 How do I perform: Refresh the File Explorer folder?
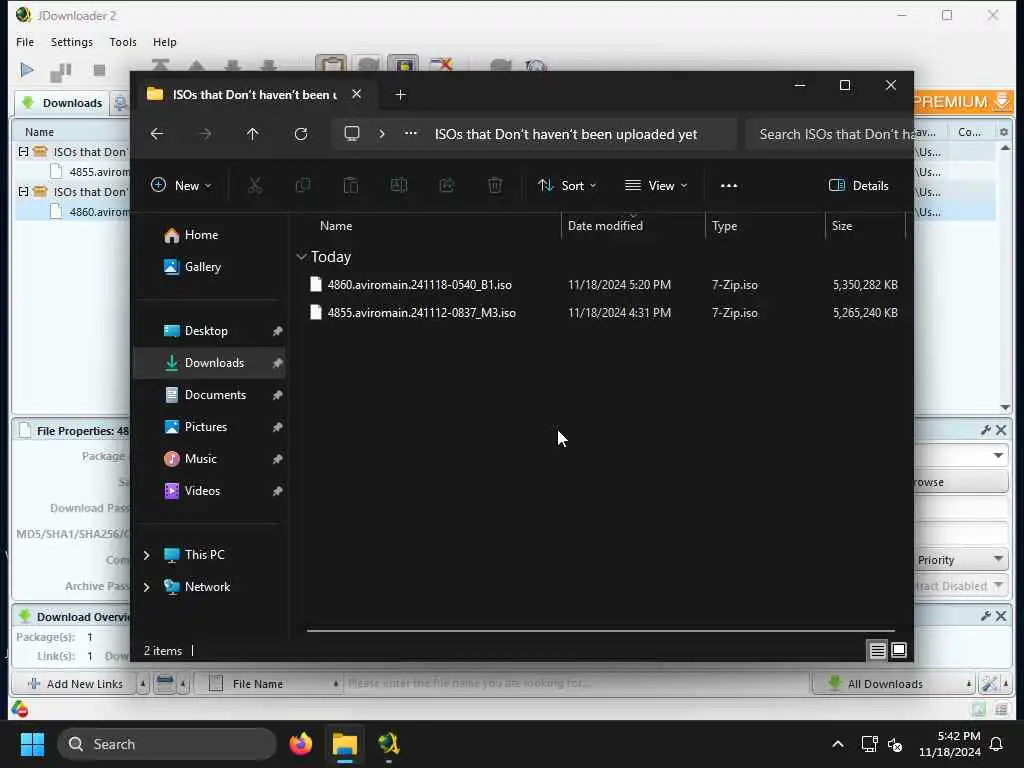point(301,134)
